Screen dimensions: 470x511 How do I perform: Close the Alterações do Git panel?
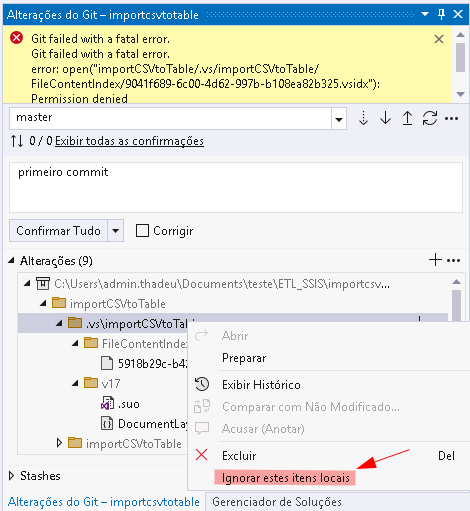point(458,14)
